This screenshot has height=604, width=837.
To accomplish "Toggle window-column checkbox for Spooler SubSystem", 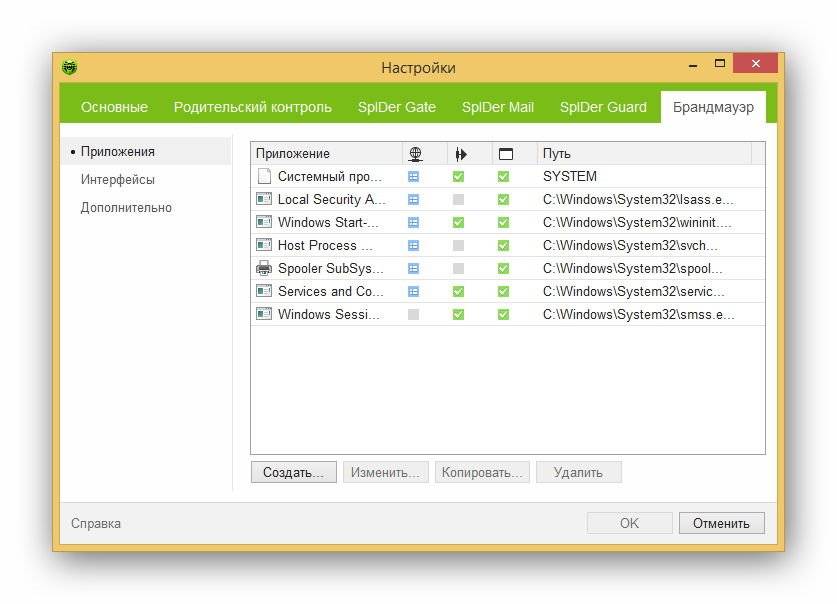I will coord(503,268).
